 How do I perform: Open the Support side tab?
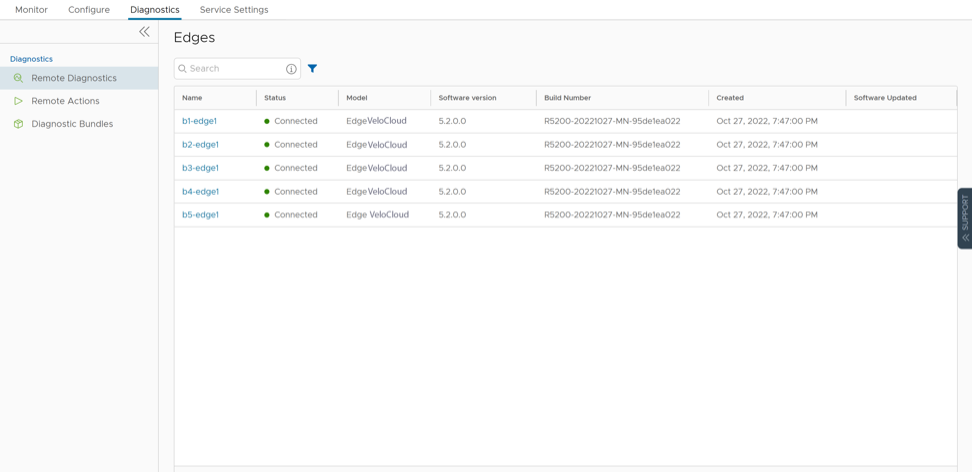click(x=964, y=217)
